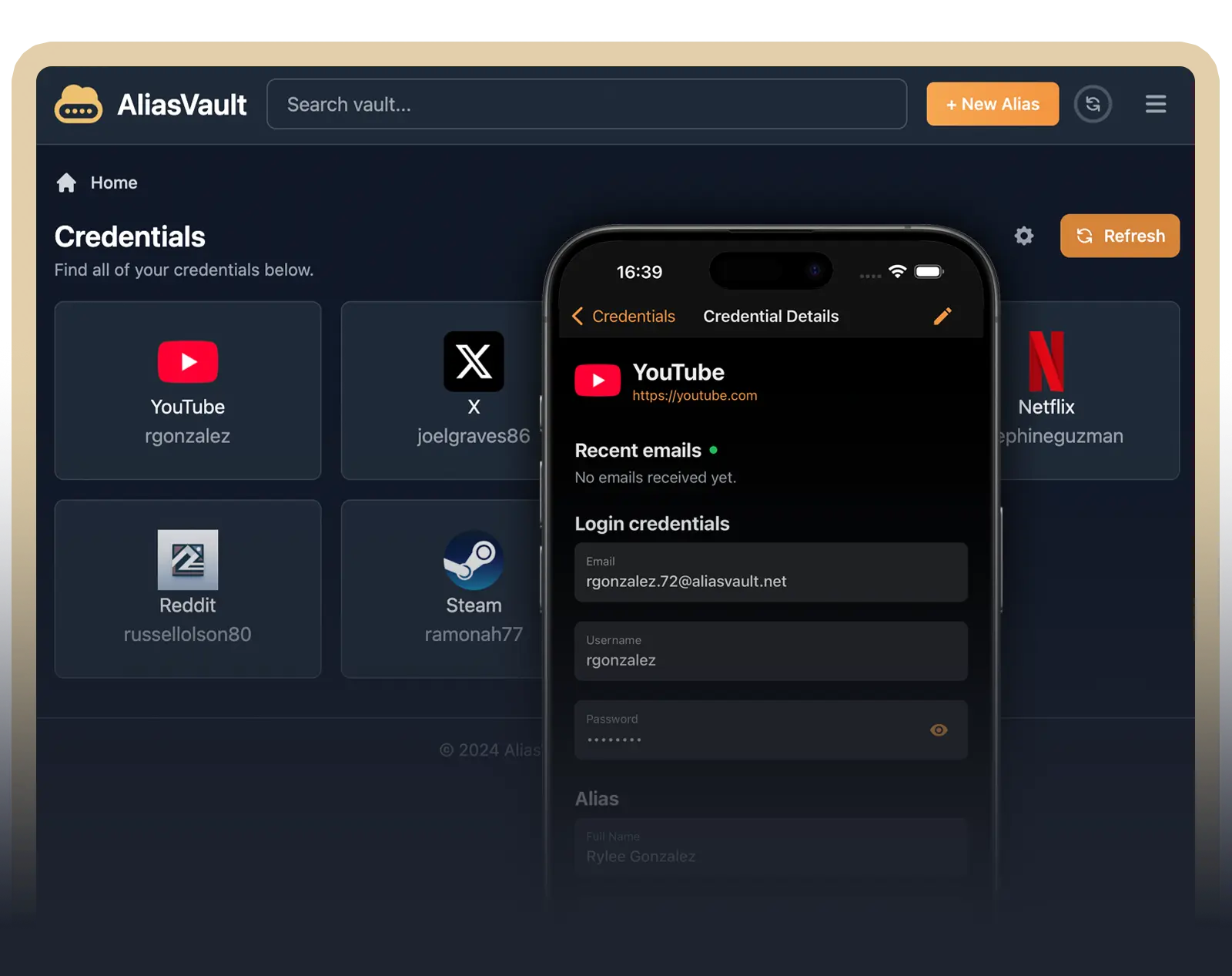Screen dimensions: 1232x976
Task: Tap the green status dot by Recent emails
Action: coord(713,450)
